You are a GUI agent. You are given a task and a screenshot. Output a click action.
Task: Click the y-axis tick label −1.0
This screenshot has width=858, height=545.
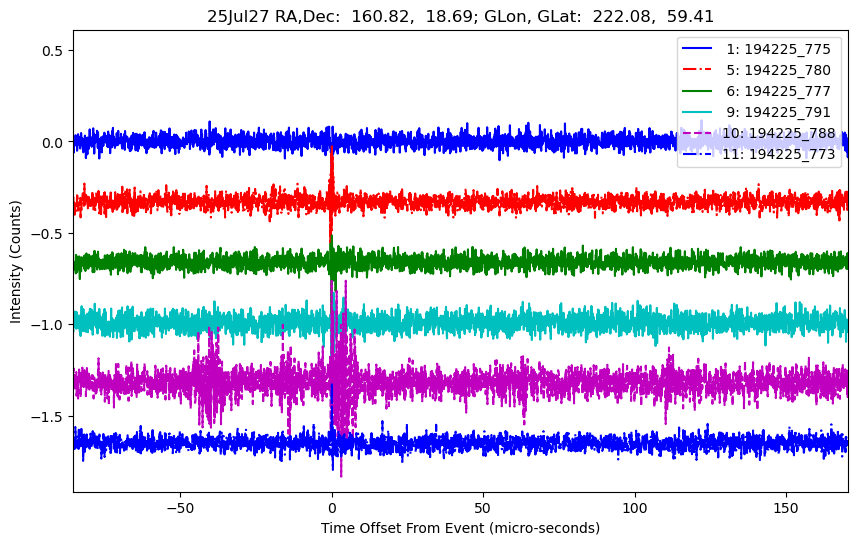click(x=49, y=325)
